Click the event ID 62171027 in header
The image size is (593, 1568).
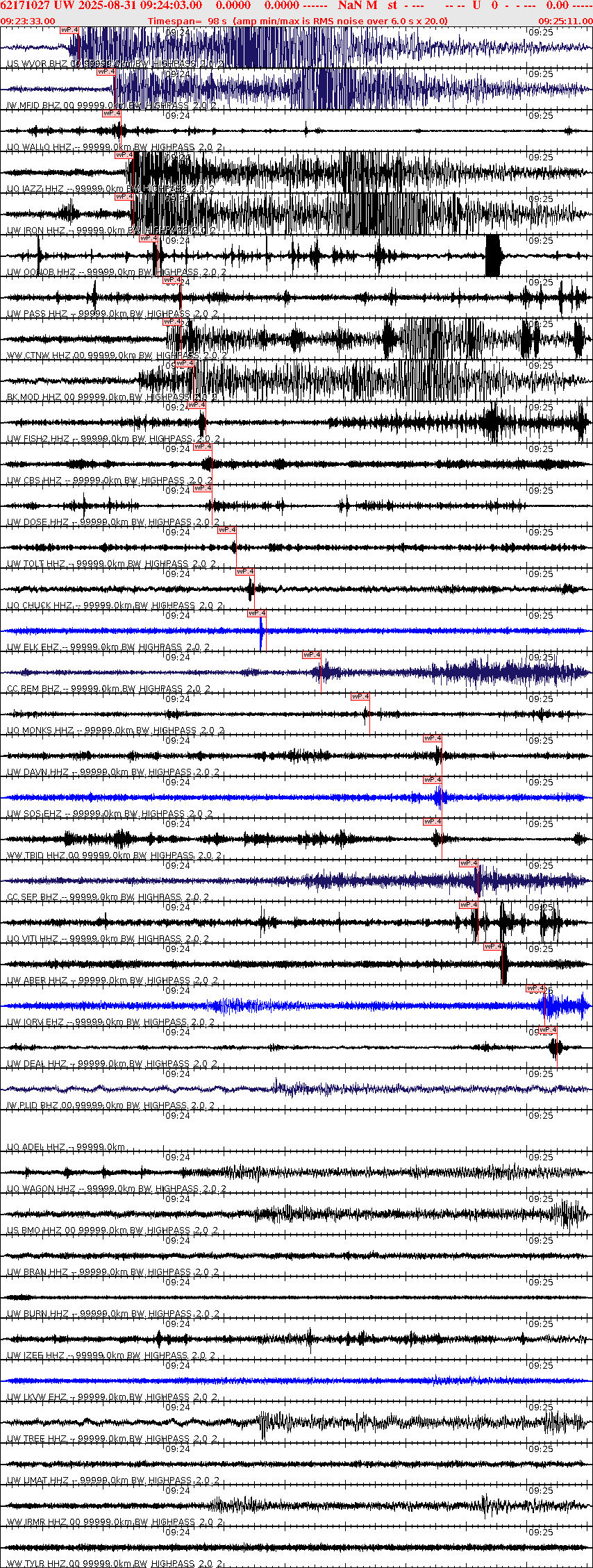(25, 6)
